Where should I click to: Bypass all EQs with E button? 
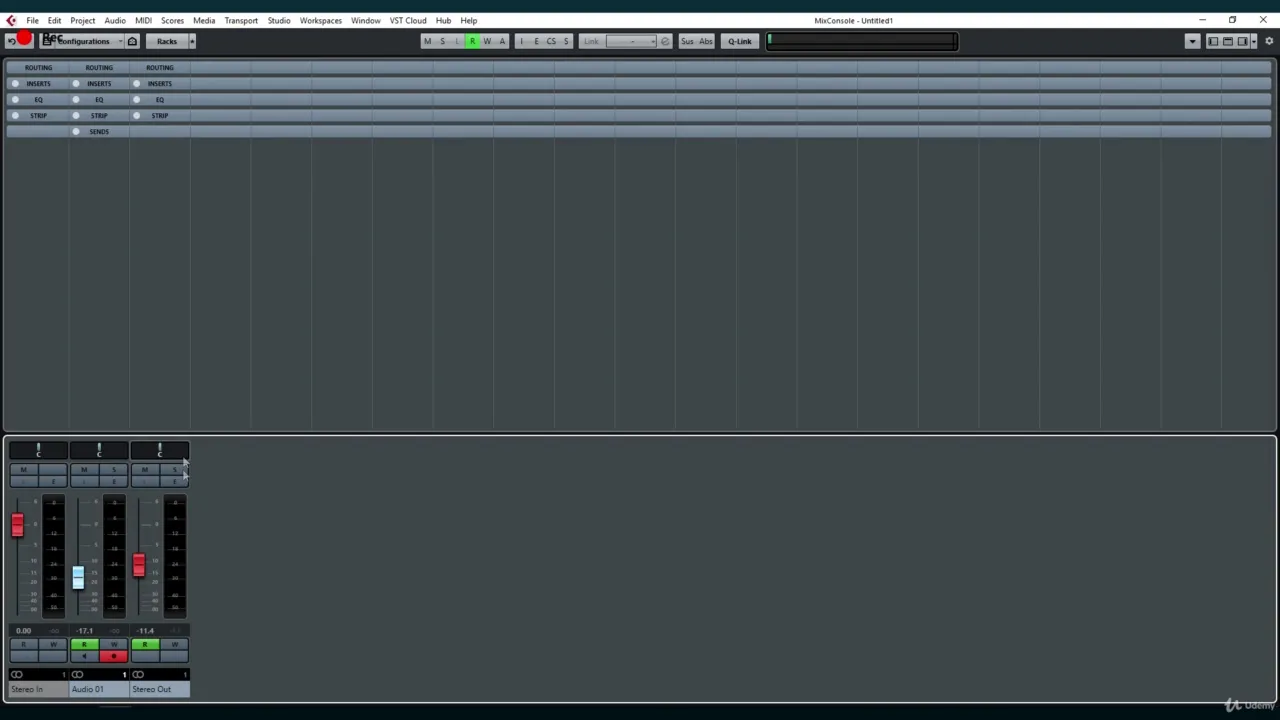pos(536,41)
